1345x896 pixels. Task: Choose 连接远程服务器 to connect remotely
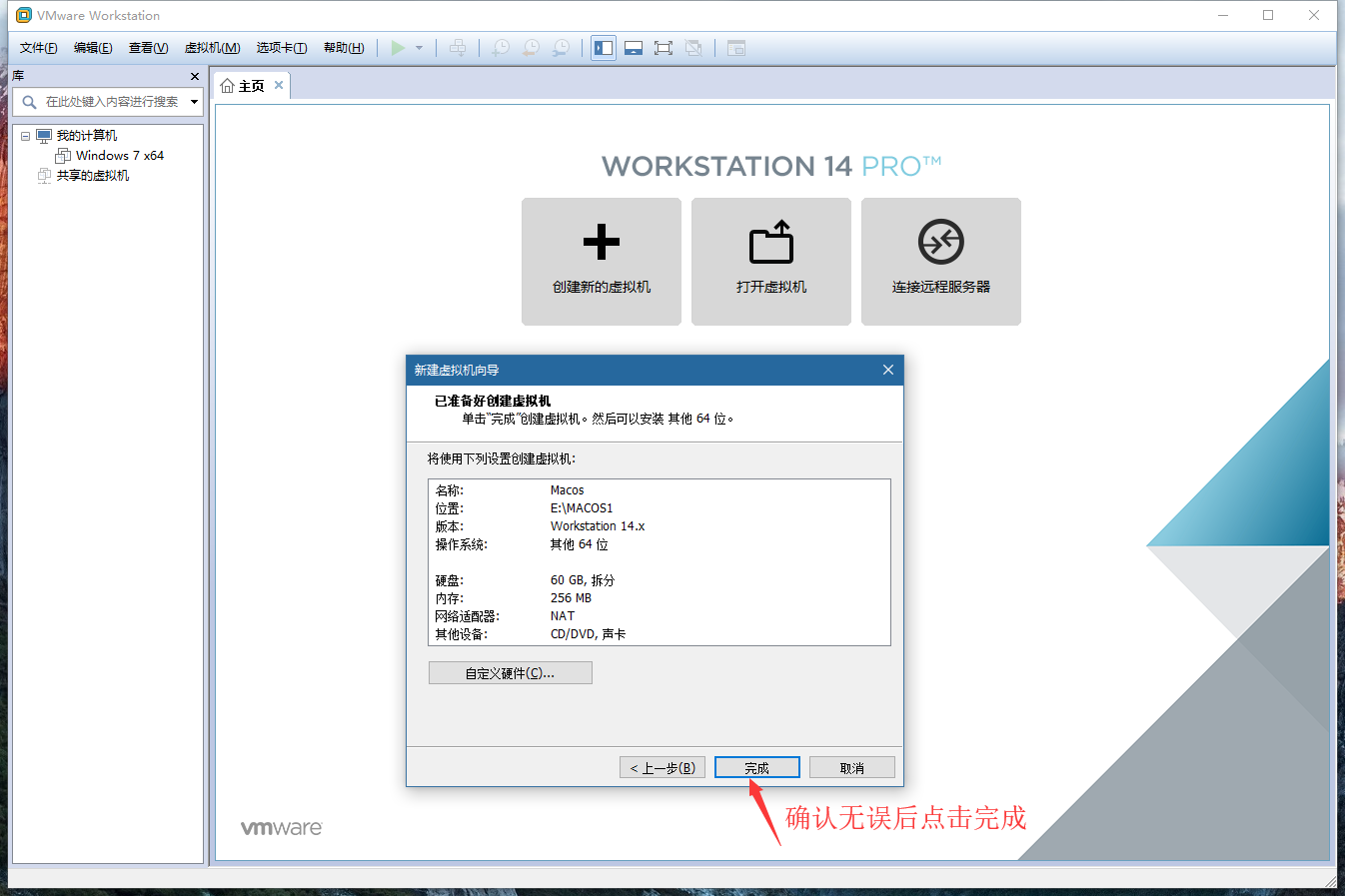point(940,261)
